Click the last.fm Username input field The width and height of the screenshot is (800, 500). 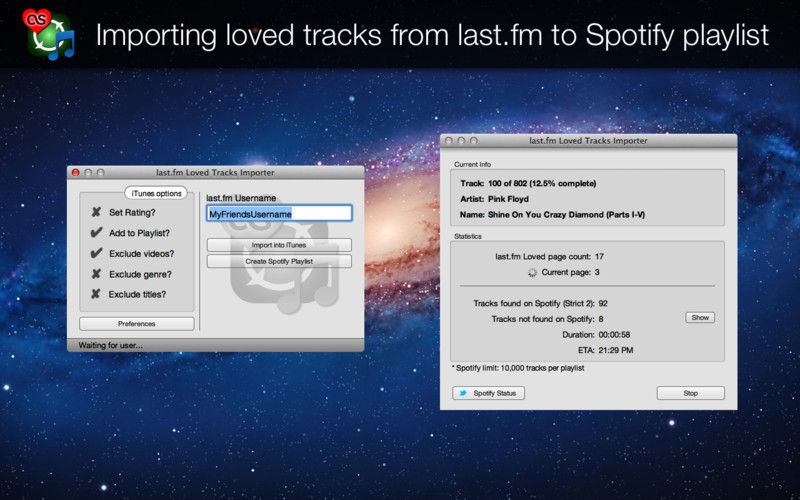[x=279, y=213]
